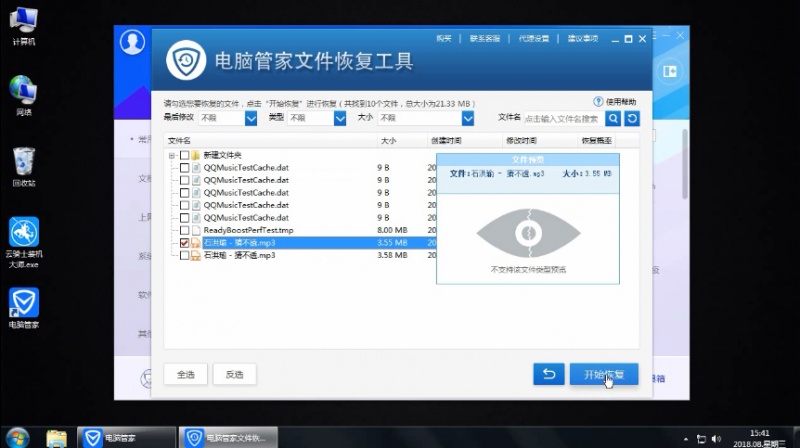Check the first QQMusicTestCache.dat checkbox
This screenshot has height=448, width=800.
click(184, 167)
